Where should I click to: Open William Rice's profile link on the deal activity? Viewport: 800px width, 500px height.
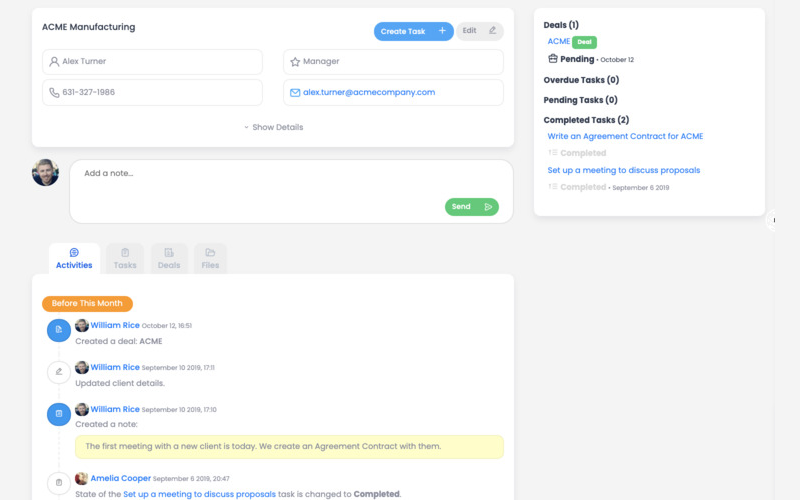[115, 325]
